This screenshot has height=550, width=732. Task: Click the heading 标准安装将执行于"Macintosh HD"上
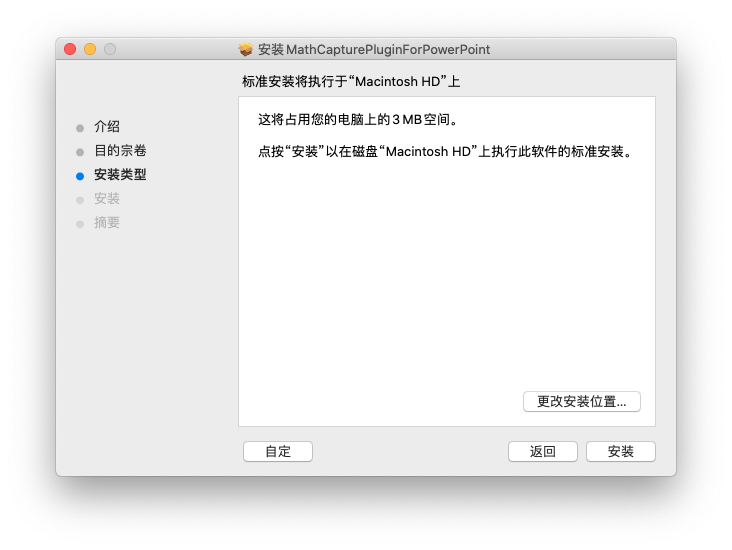tap(351, 82)
